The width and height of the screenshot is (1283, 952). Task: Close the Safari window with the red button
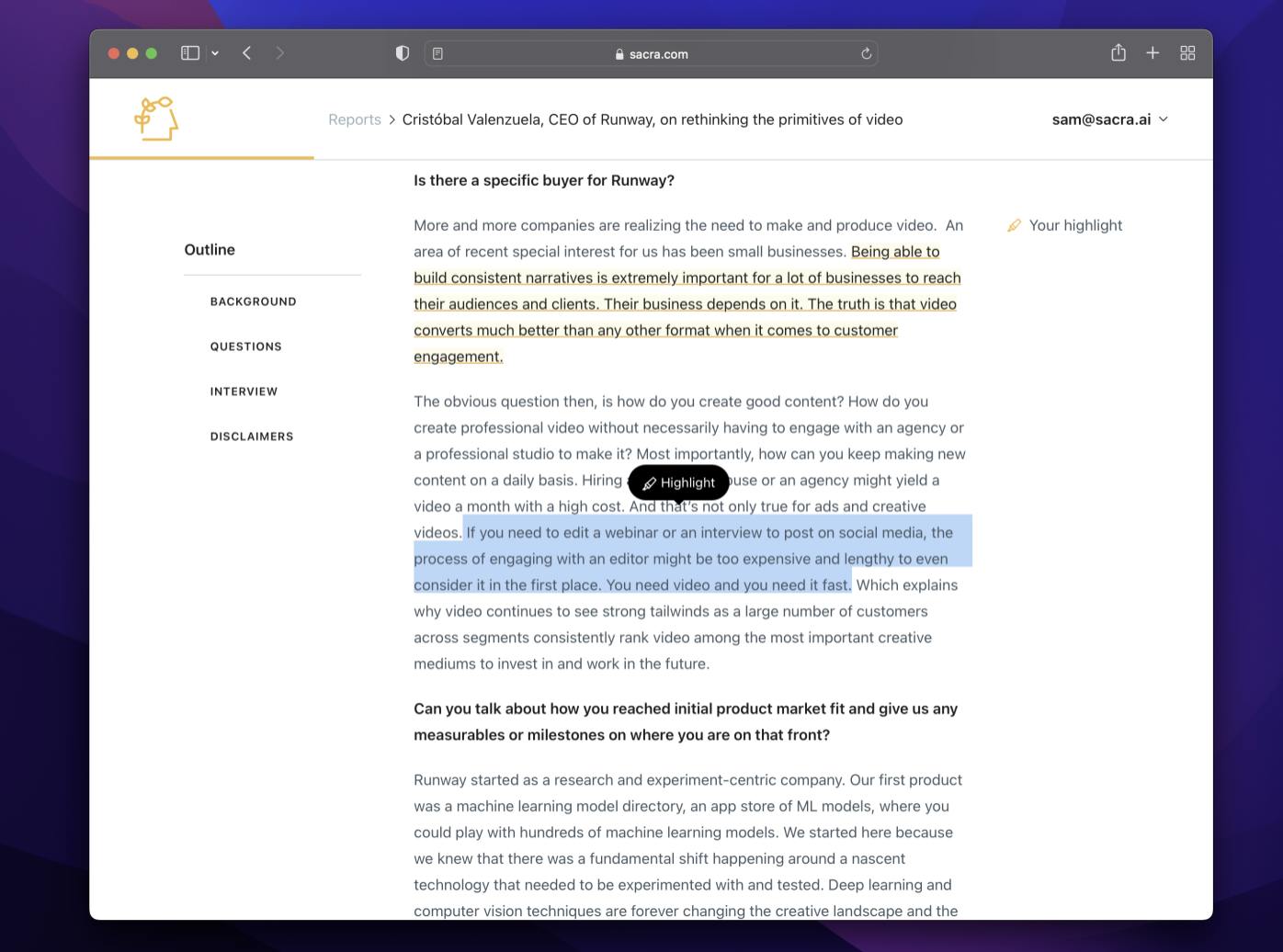click(114, 53)
